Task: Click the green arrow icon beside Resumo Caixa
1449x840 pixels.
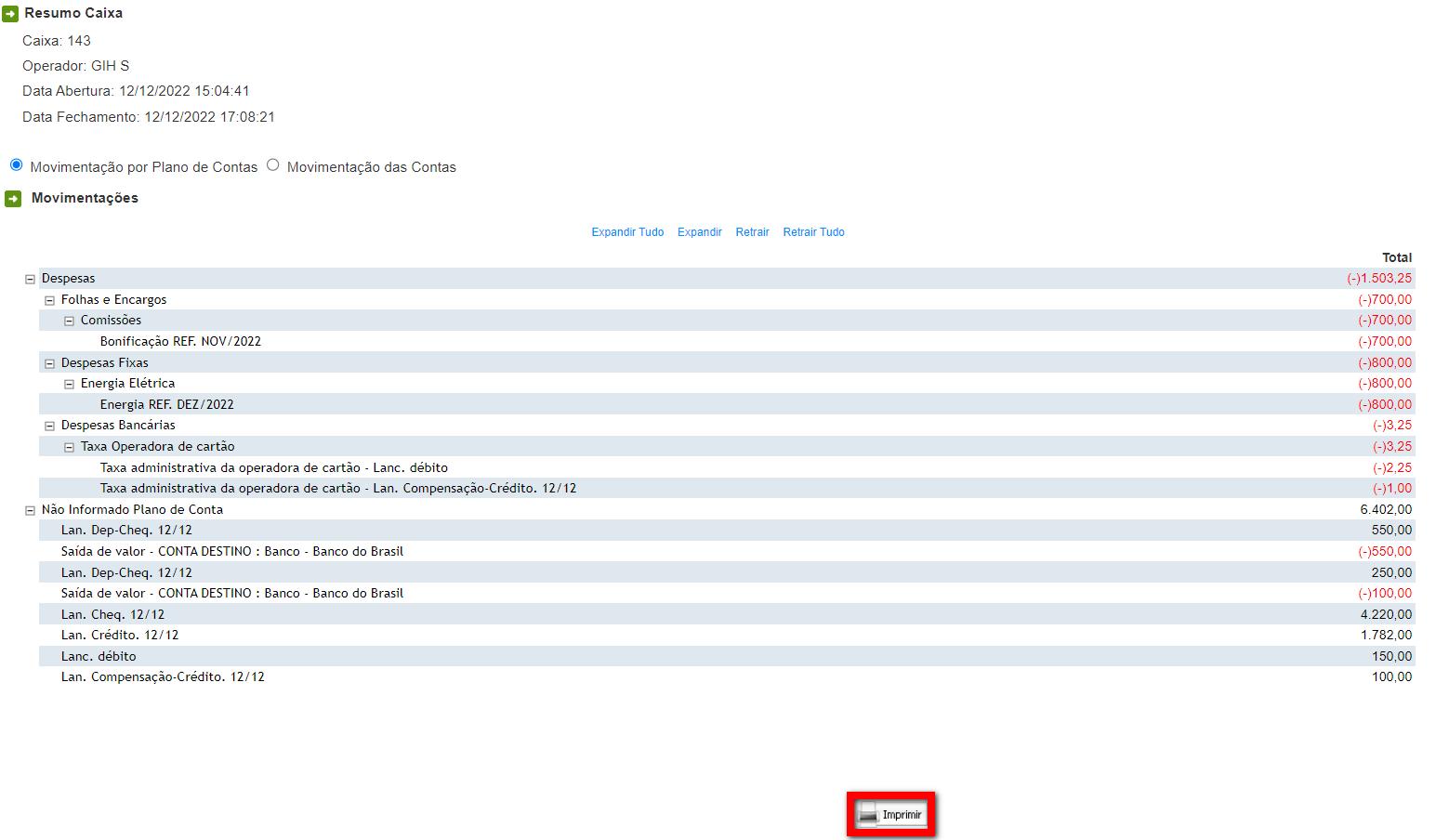Action: click(10, 14)
